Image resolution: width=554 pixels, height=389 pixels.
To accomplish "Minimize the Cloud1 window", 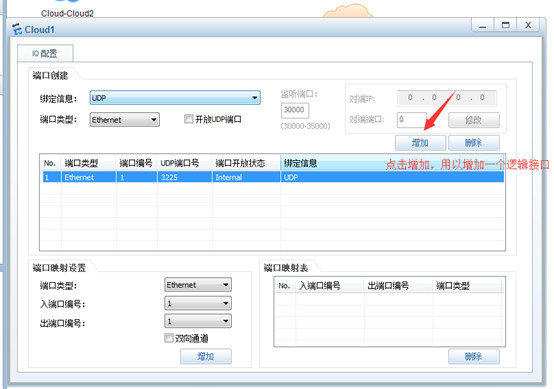I will 483,25.
